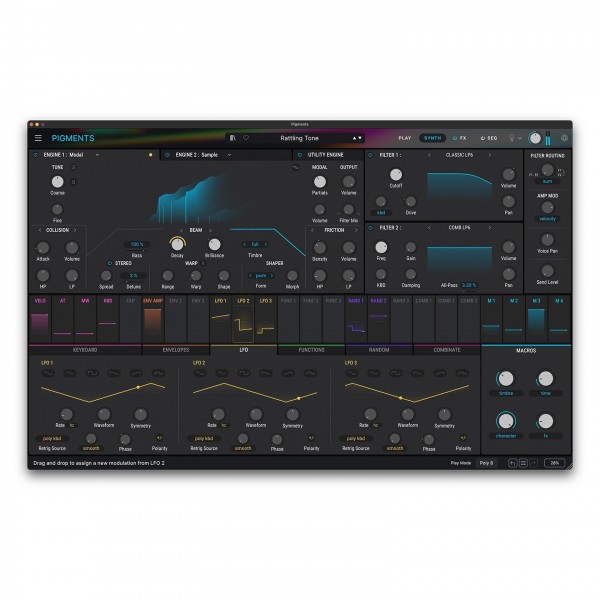Select the ENV AMP modulation source
The image size is (600, 600).
pos(153,319)
